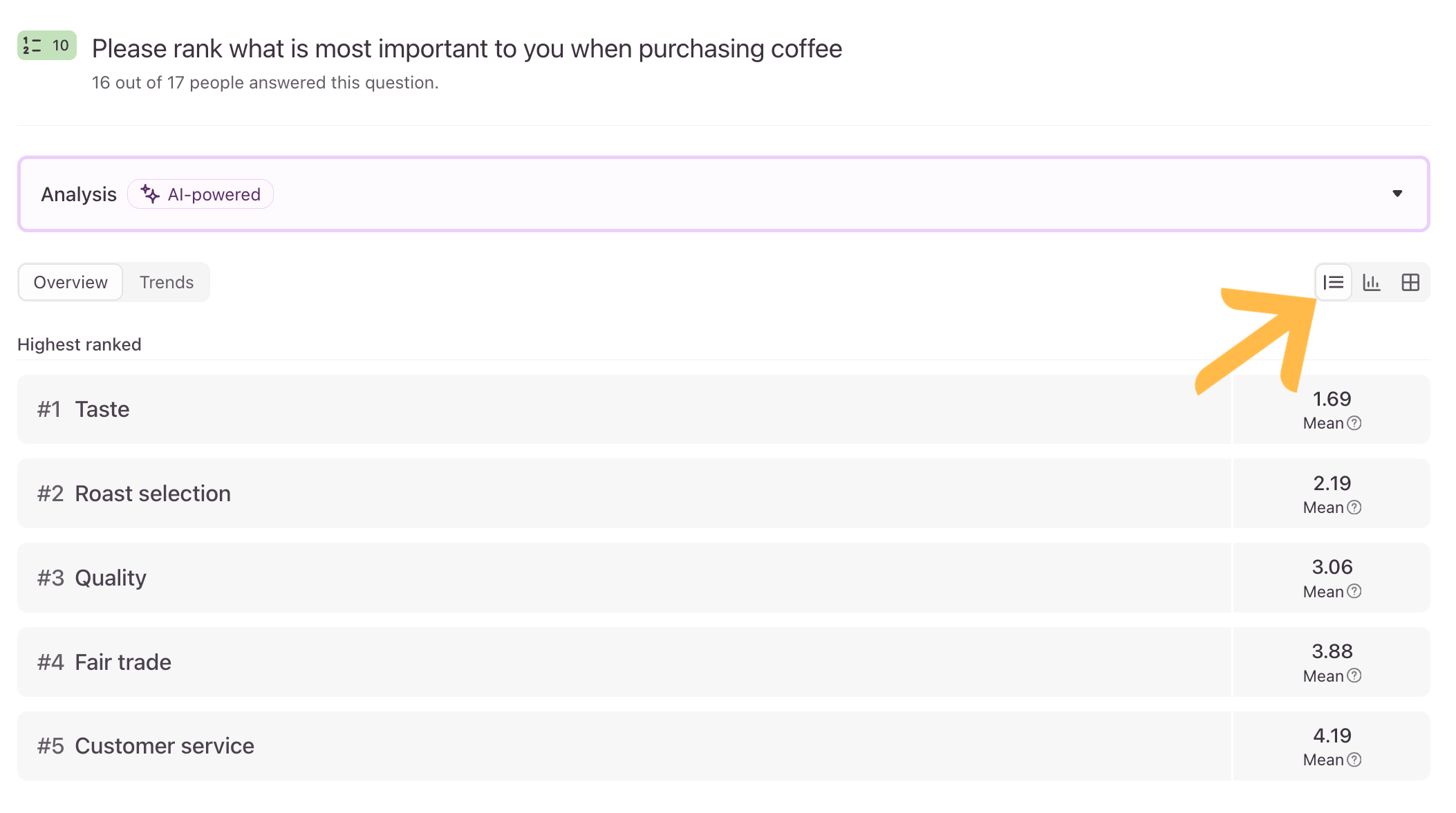Open the #1 Taste ranking row
Image resolution: width=1456 pixels, height=813 pixels.
click(723, 409)
